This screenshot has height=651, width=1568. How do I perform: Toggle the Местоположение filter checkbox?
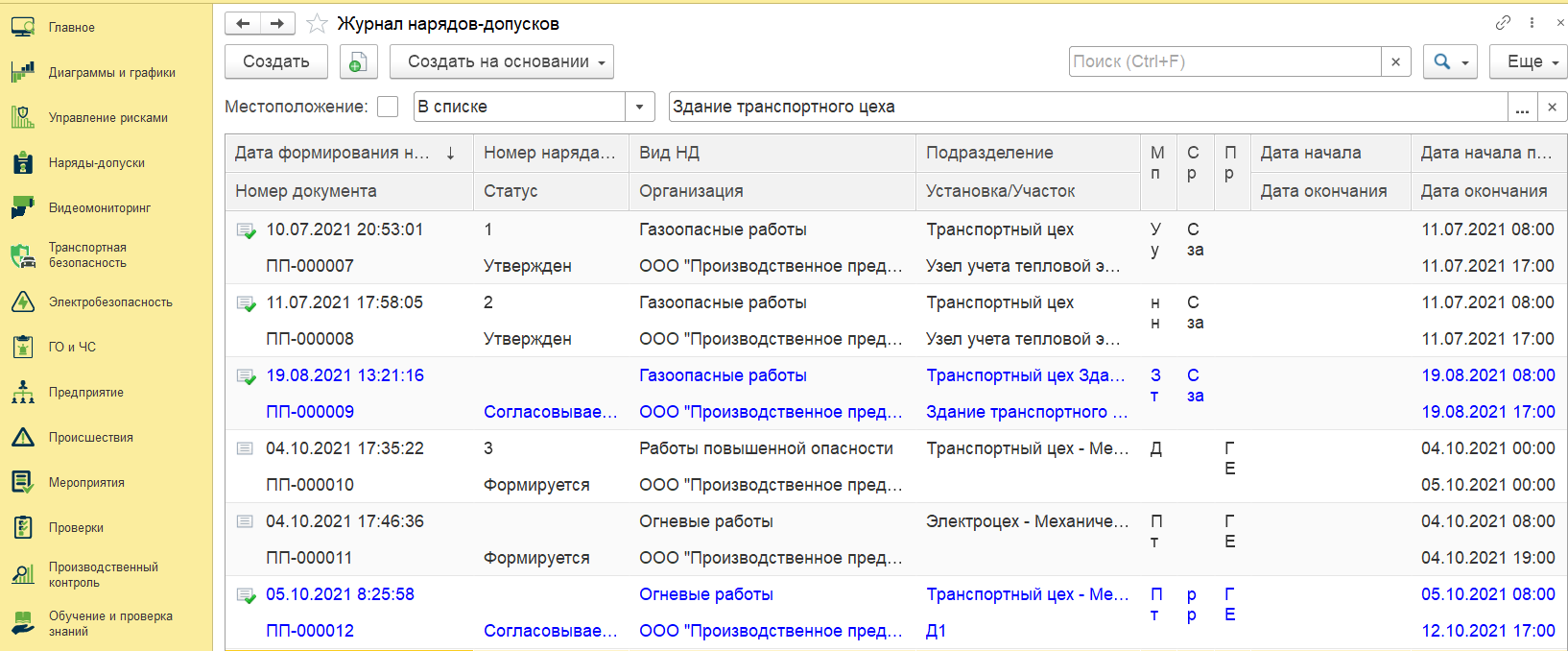click(388, 107)
